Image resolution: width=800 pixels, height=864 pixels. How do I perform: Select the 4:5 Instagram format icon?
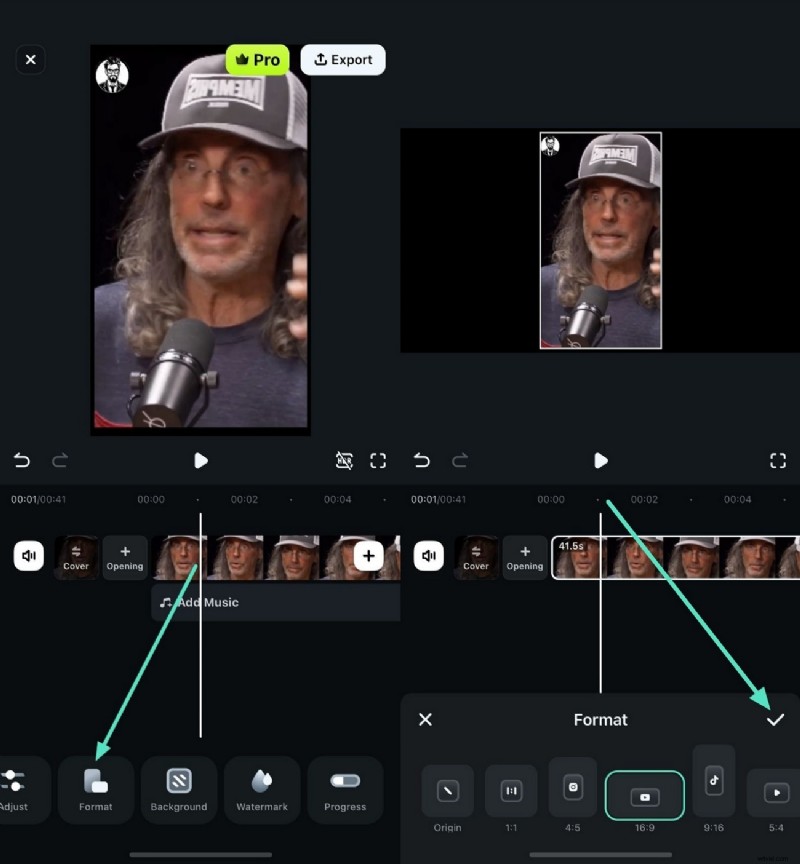point(572,790)
